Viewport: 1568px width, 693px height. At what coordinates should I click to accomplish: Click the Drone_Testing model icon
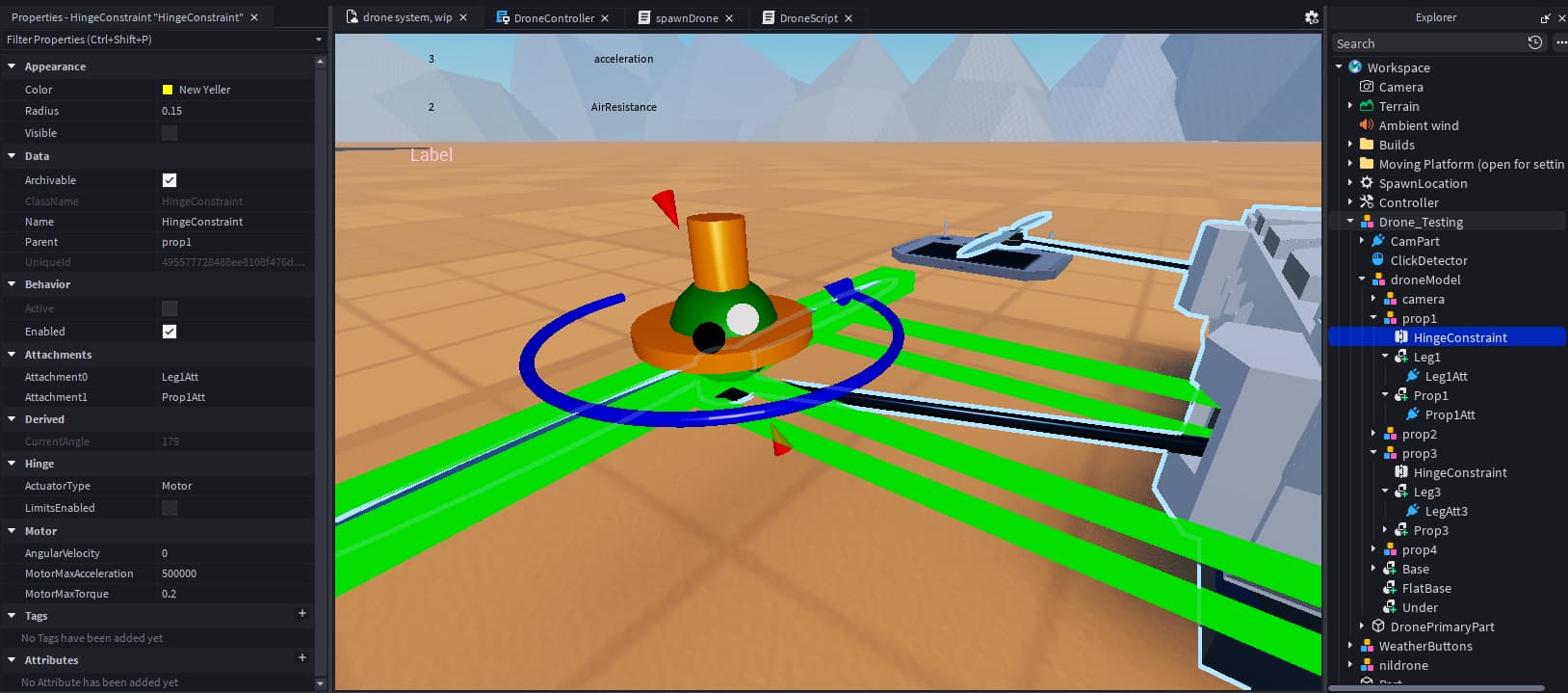coord(1367,222)
